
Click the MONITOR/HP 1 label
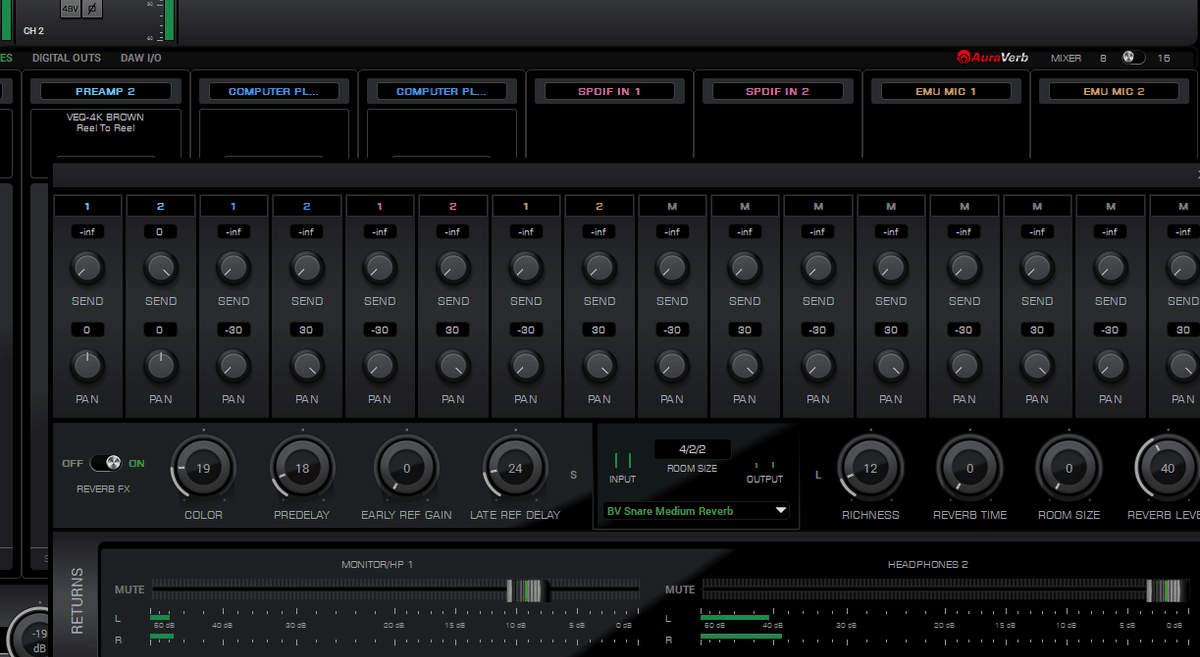click(x=377, y=565)
